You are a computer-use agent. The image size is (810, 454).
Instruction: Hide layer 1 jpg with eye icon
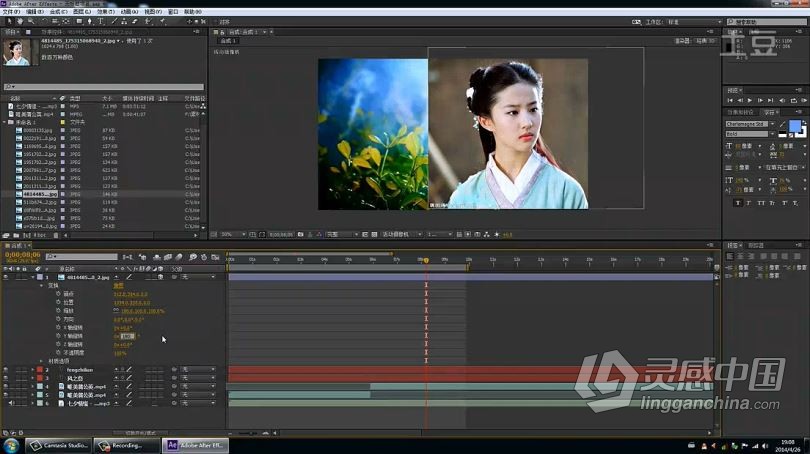6,277
